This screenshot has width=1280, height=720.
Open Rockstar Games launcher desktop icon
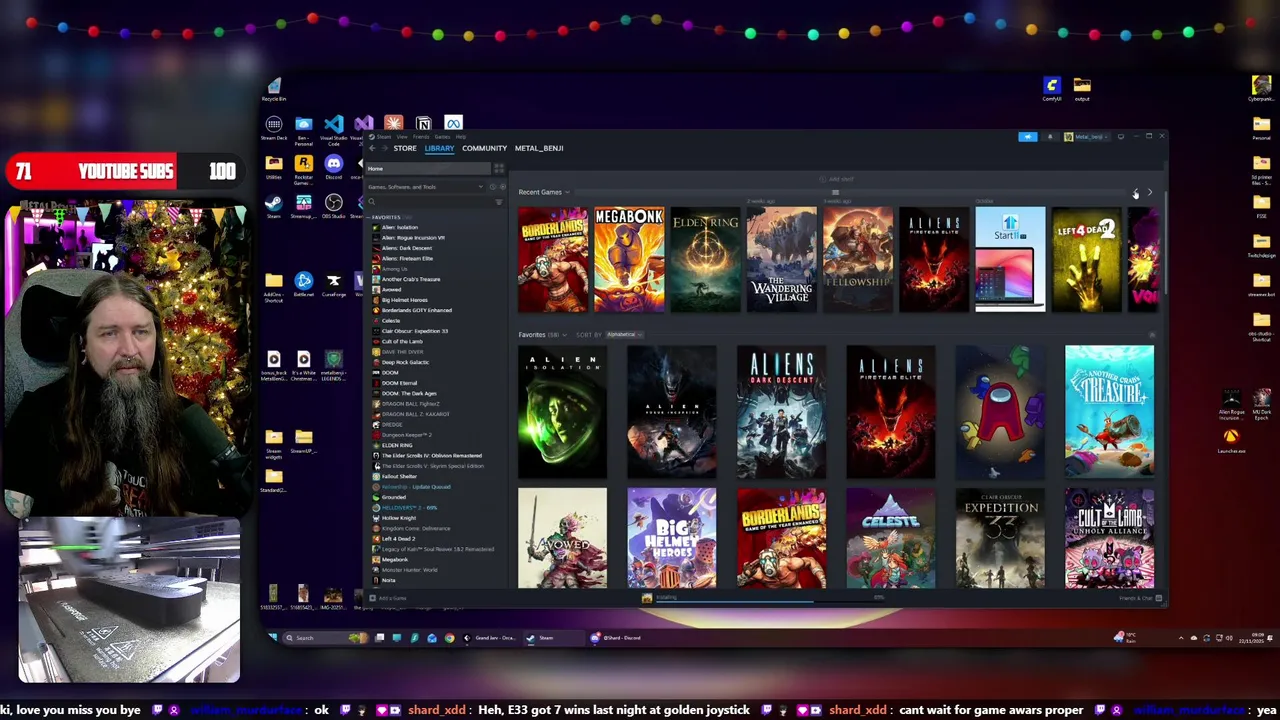pyautogui.click(x=304, y=168)
